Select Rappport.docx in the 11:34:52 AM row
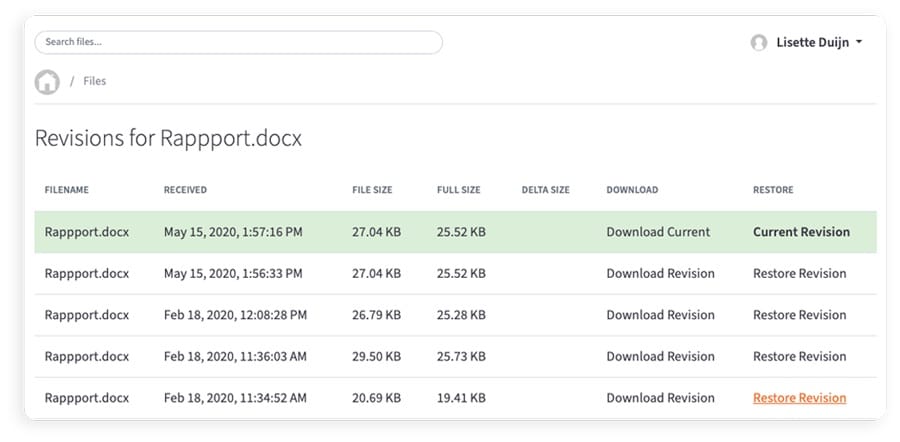The height and width of the screenshot is (442, 900). [x=87, y=398]
